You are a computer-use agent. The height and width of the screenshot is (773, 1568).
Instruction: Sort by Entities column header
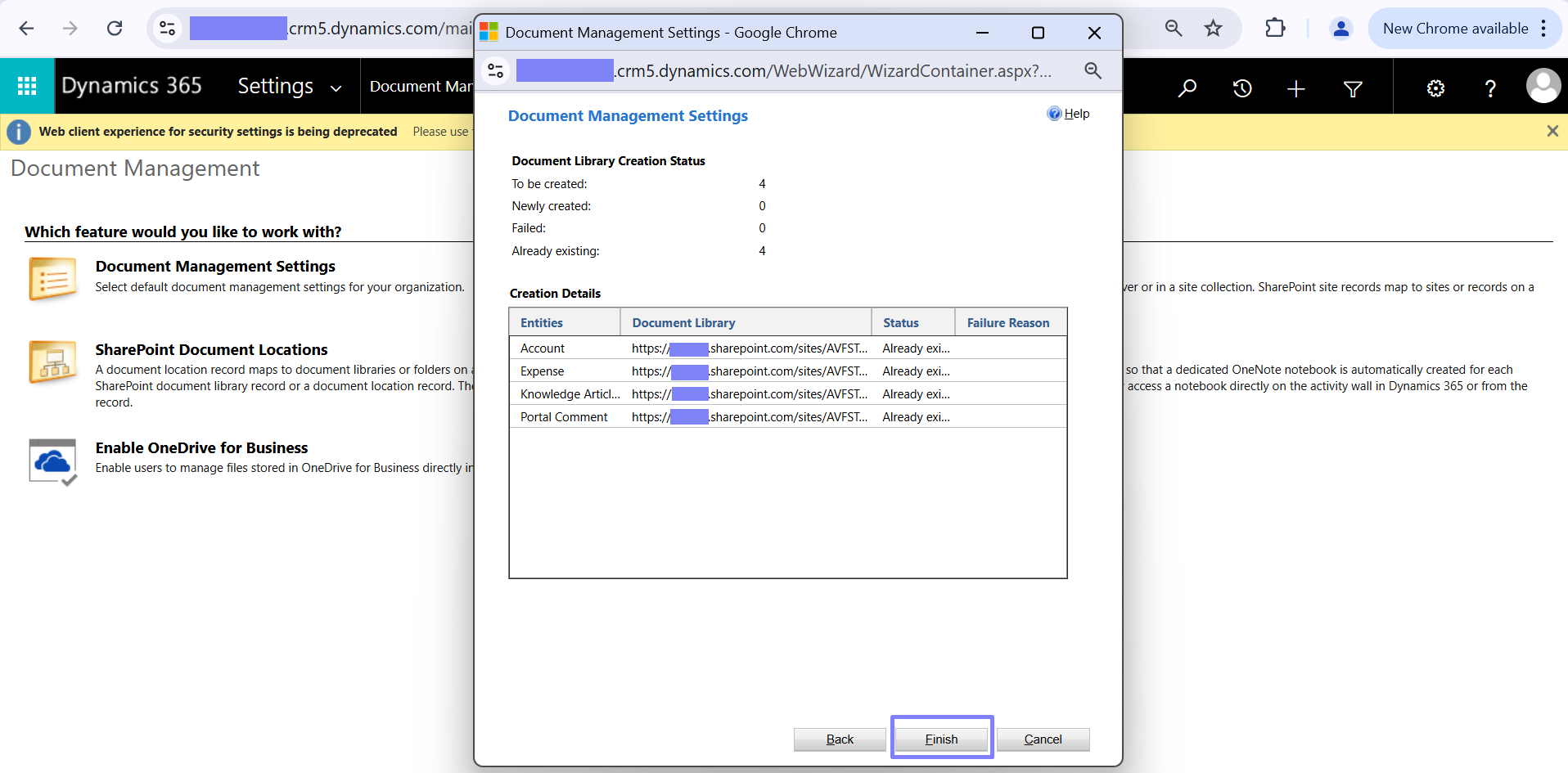tap(565, 322)
